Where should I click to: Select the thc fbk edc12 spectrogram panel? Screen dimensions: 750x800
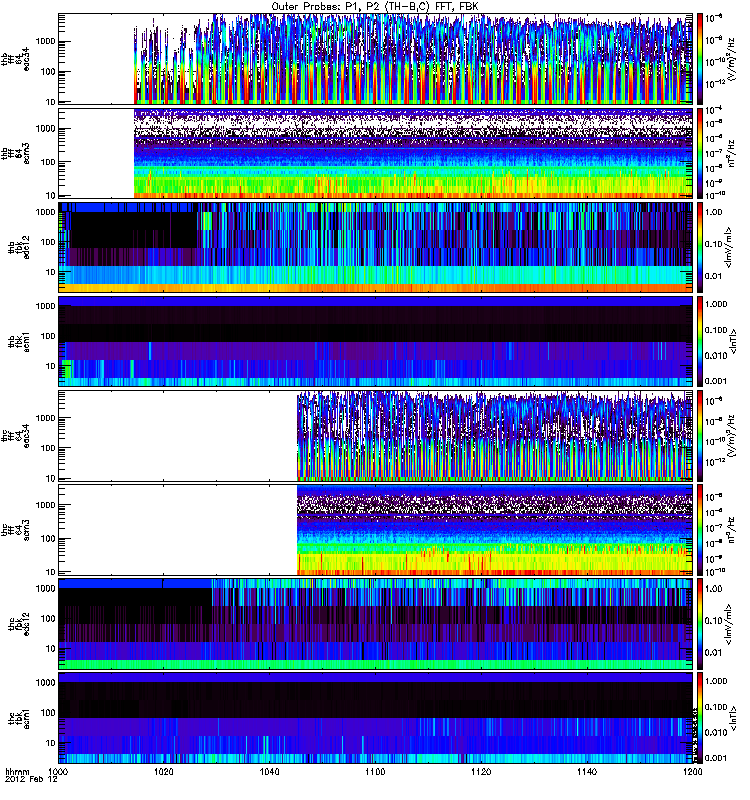pos(376,624)
